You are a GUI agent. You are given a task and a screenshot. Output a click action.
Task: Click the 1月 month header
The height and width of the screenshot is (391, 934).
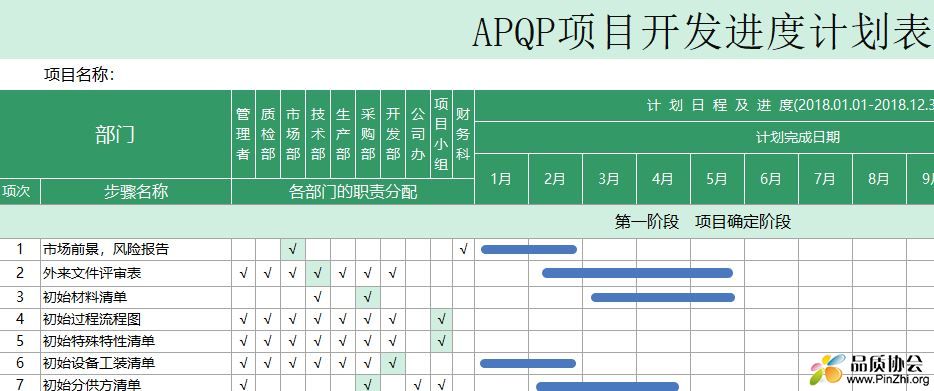tap(502, 179)
